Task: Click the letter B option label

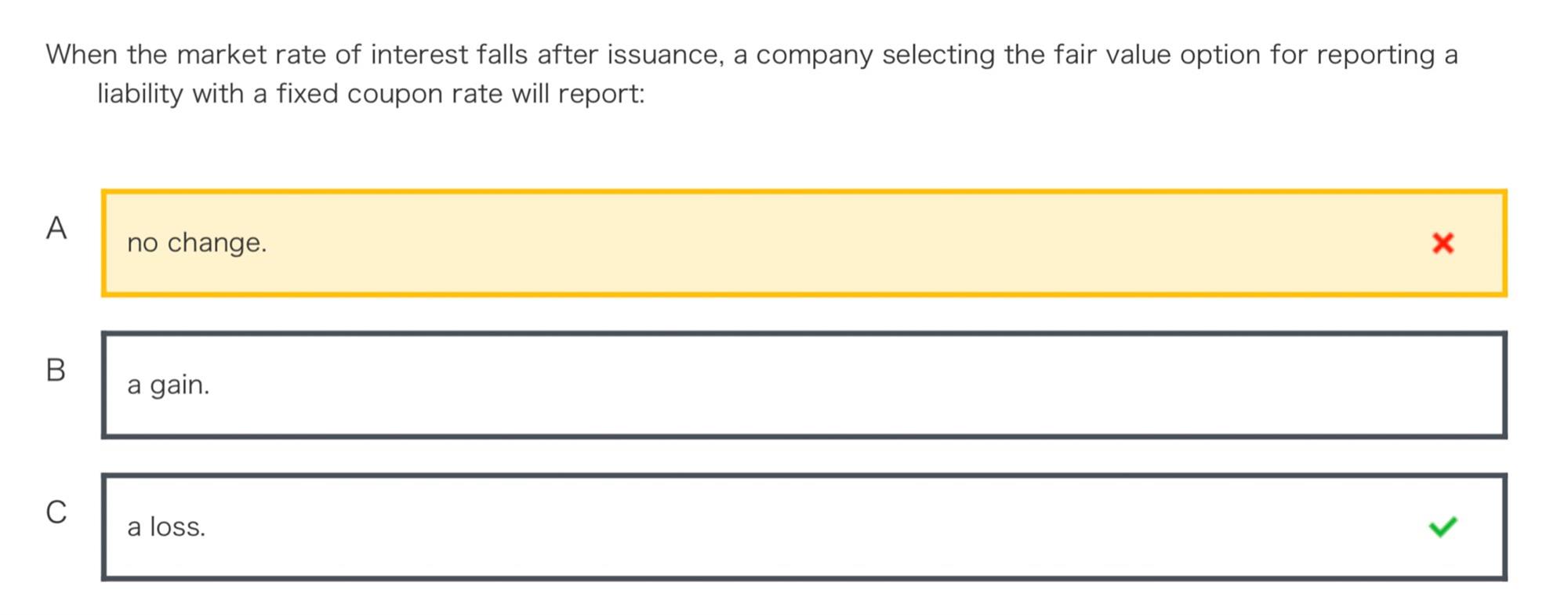Action: coord(56,371)
